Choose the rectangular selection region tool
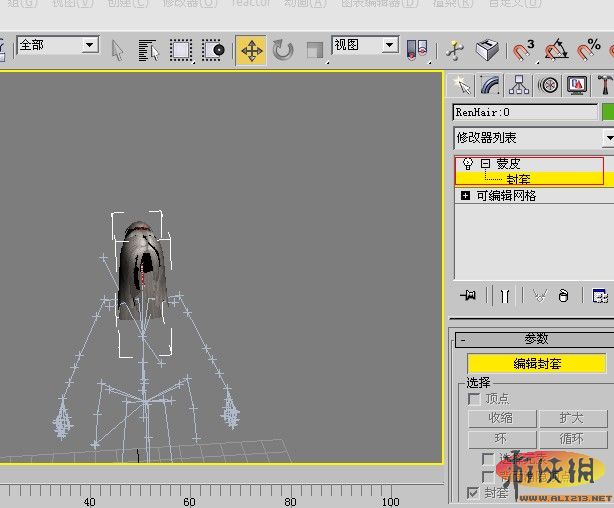The width and height of the screenshot is (614, 508). (x=181, y=50)
